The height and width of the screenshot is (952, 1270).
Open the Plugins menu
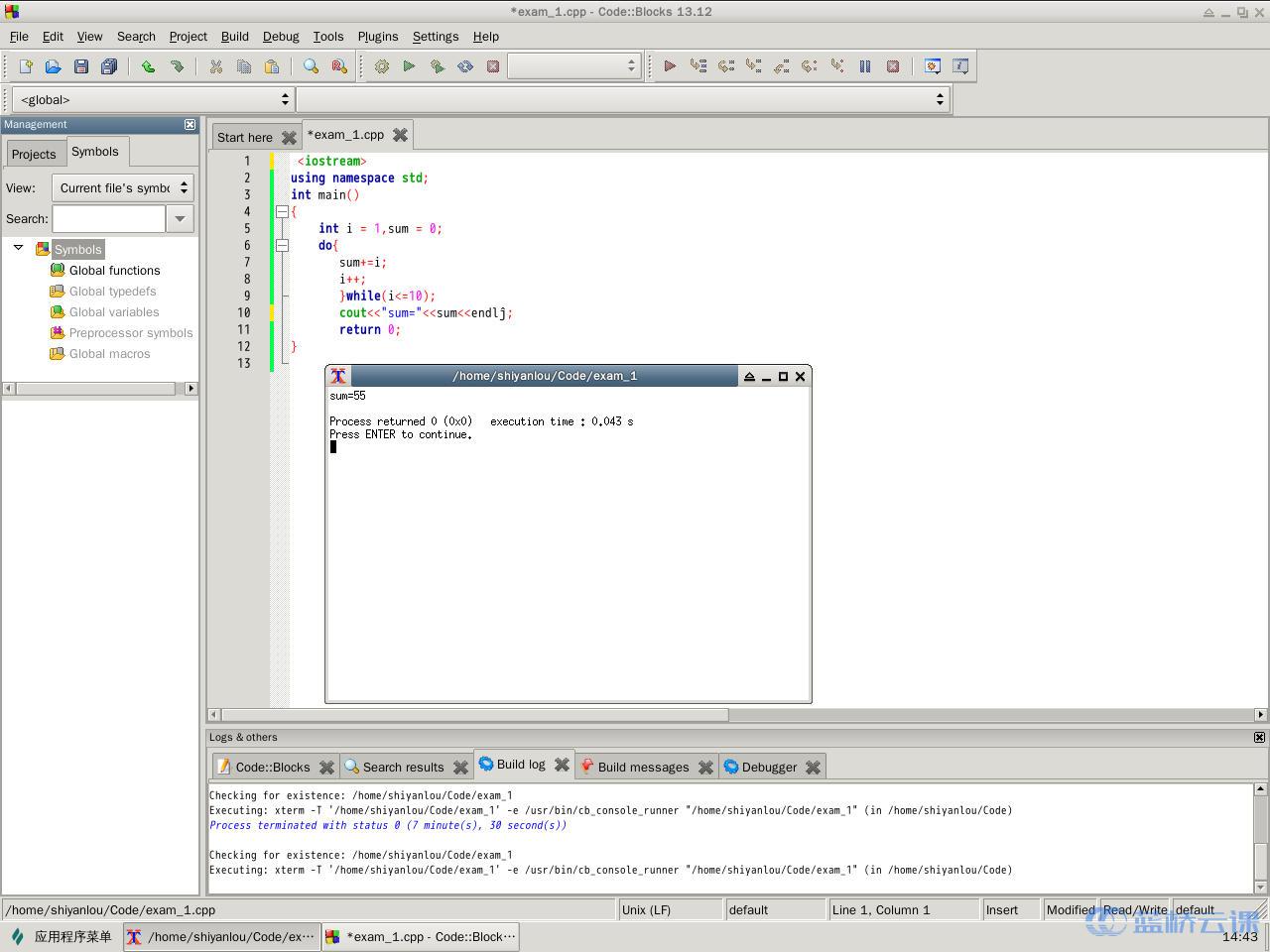coord(378,37)
